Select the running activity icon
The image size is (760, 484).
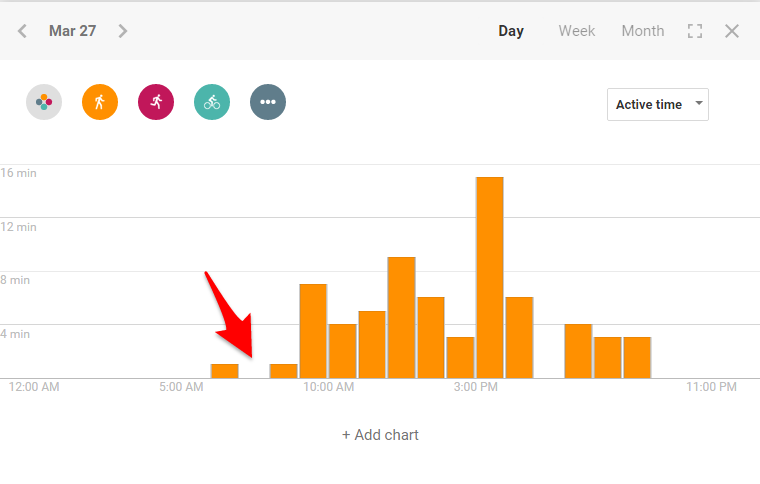pyautogui.click(x=156, y=101)
